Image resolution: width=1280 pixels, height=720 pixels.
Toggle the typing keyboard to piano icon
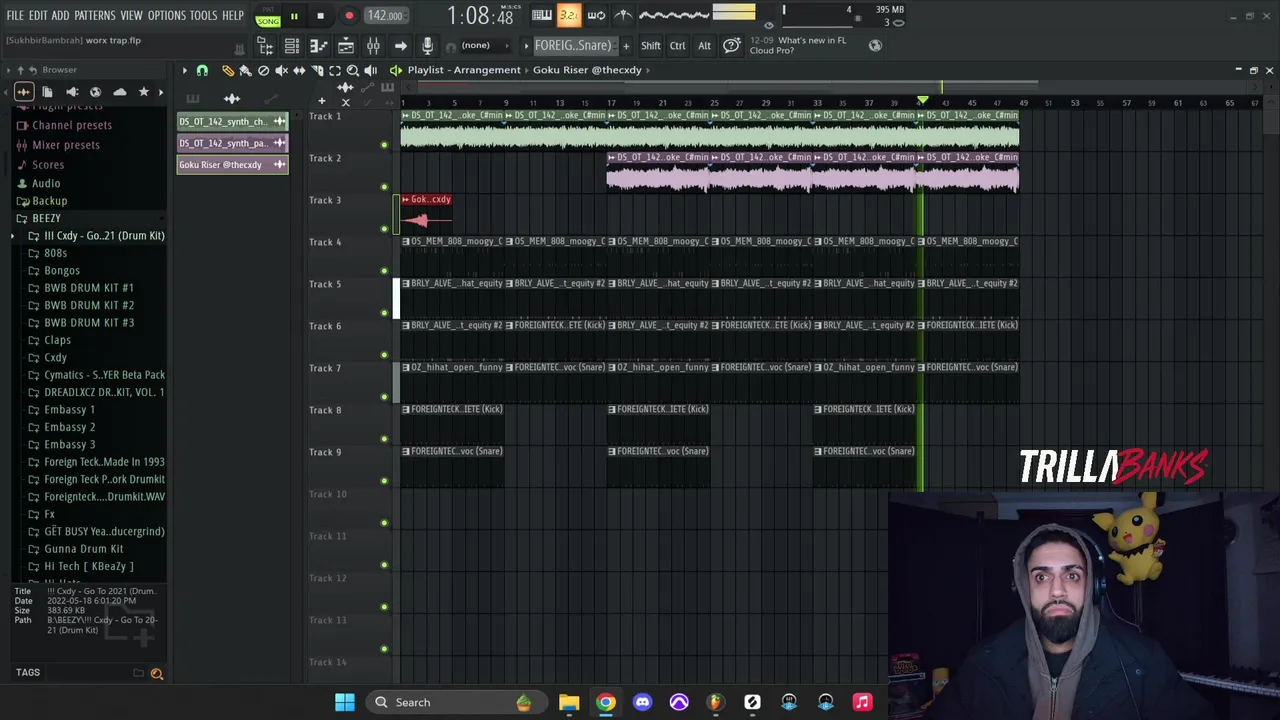541,15
